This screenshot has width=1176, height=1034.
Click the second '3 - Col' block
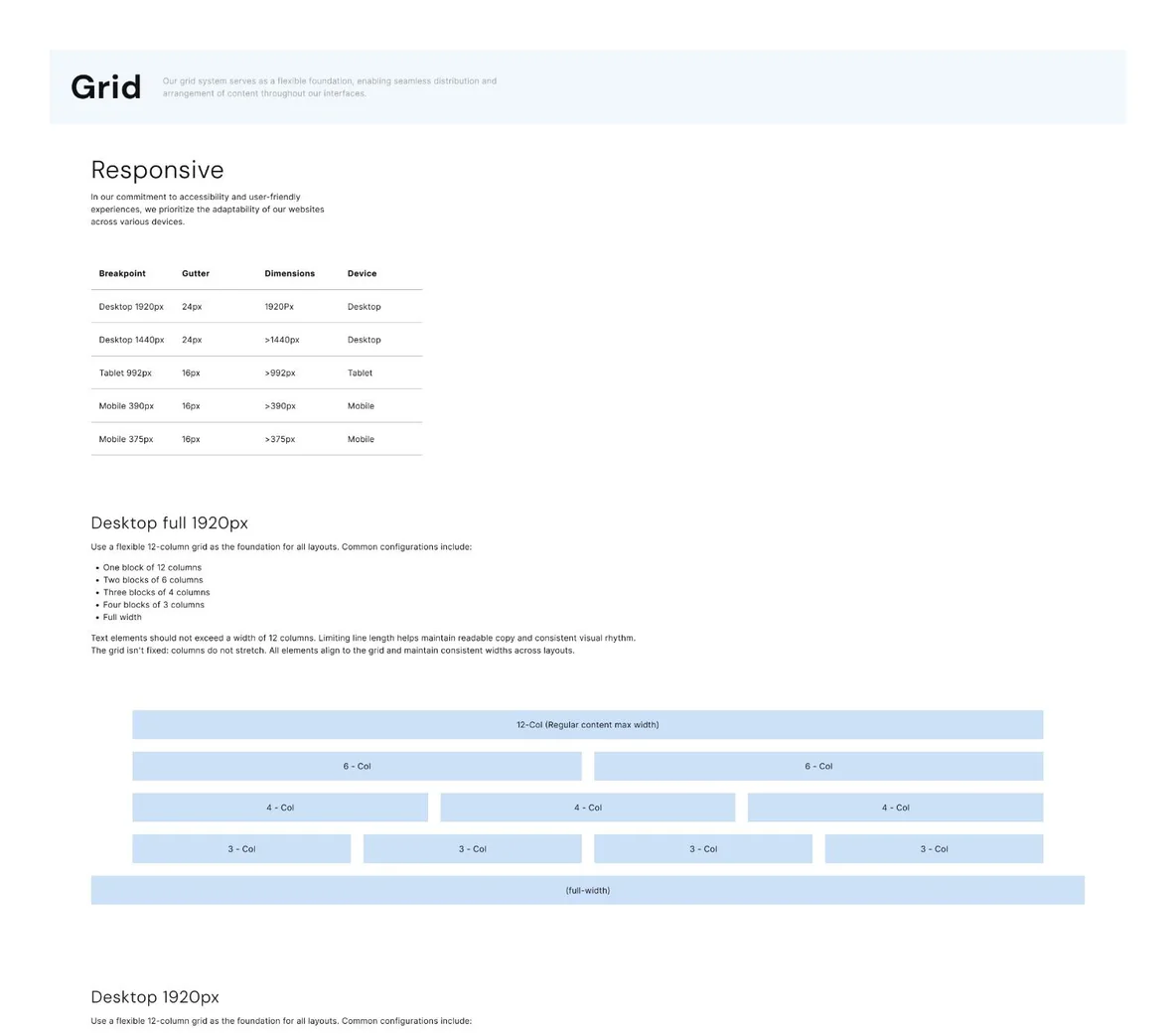(473, 849)
